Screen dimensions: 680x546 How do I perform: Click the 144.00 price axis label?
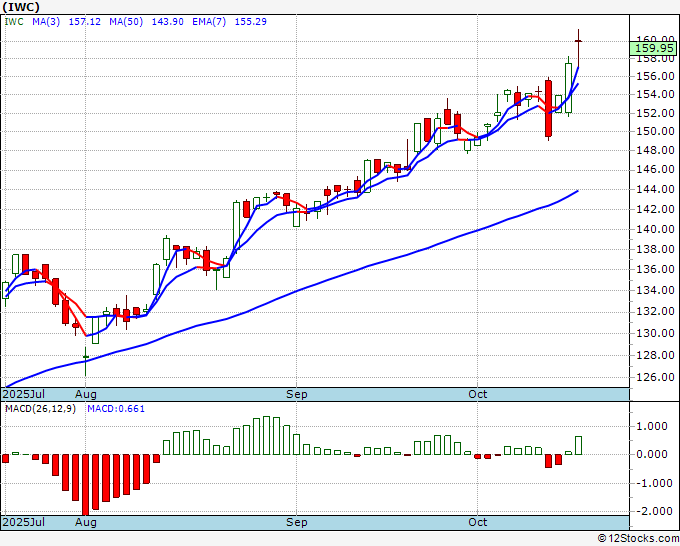click(655, 189)
